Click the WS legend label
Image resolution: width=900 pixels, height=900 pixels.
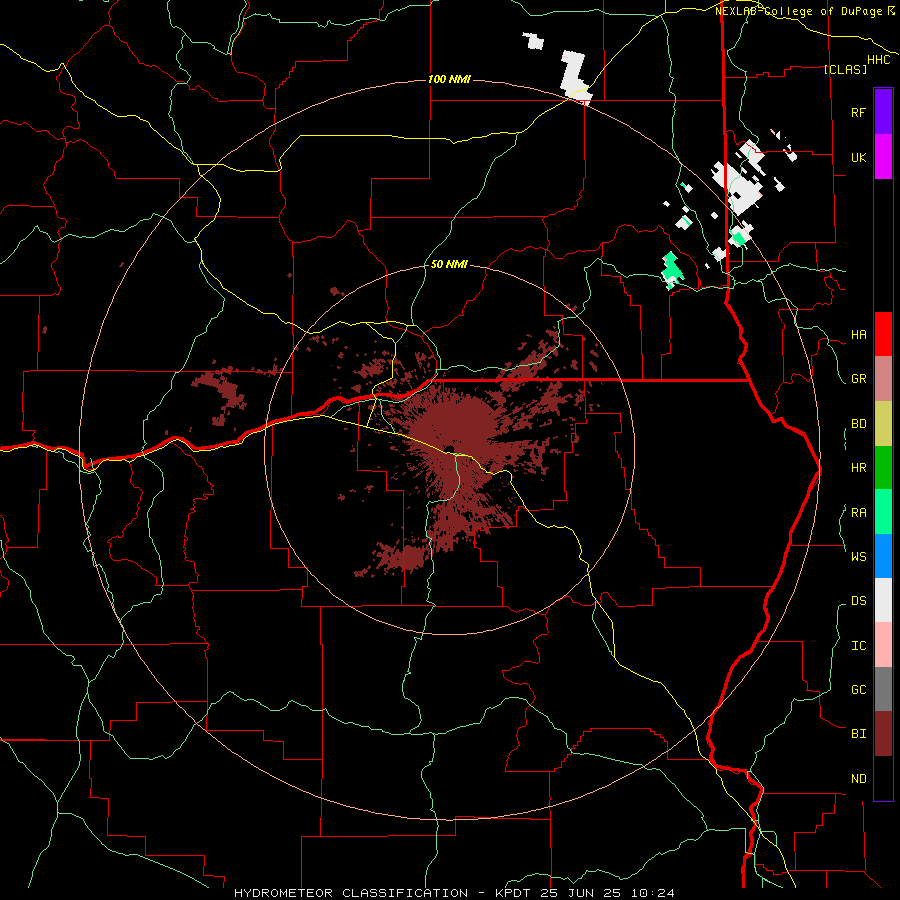858,556
